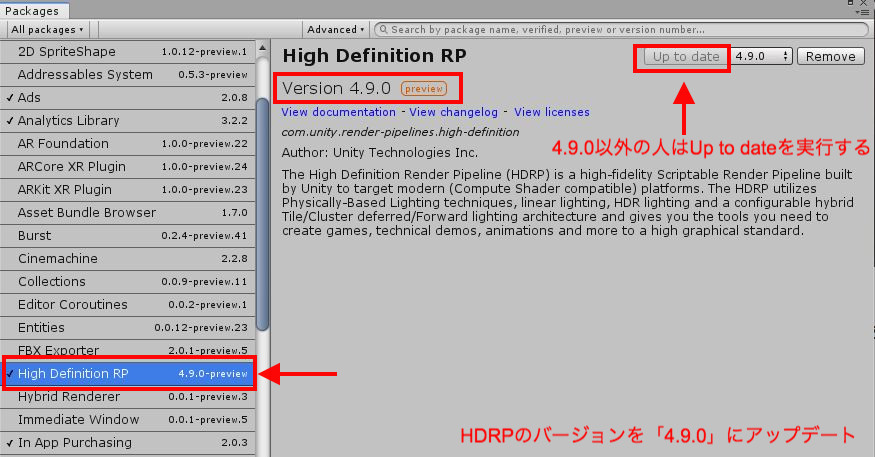Click the orange preview tag badge
The image size is (875, 457).
click(x=424, y=88)
